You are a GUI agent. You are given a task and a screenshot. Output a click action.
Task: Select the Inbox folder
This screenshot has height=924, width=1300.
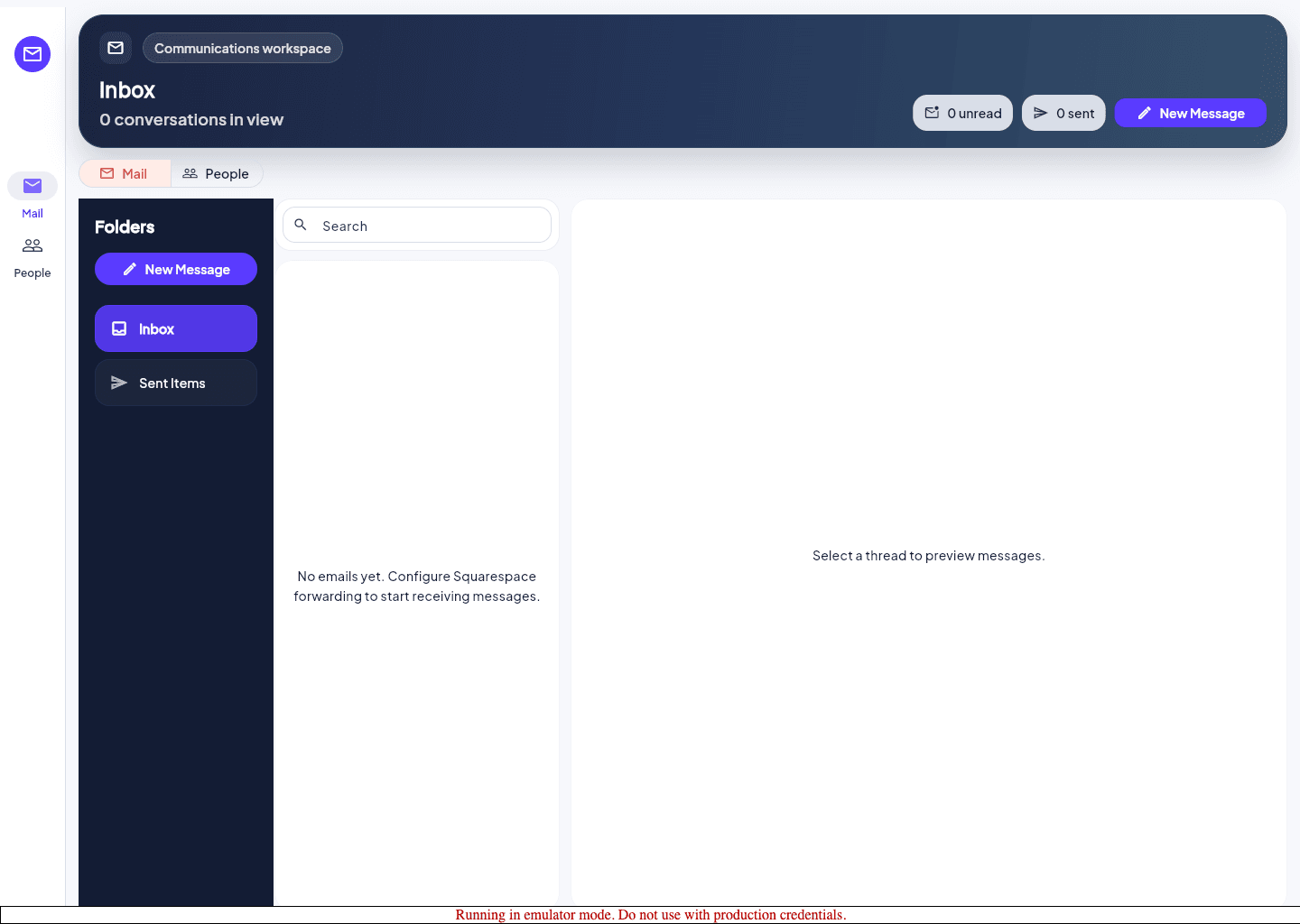coord(176,328)
